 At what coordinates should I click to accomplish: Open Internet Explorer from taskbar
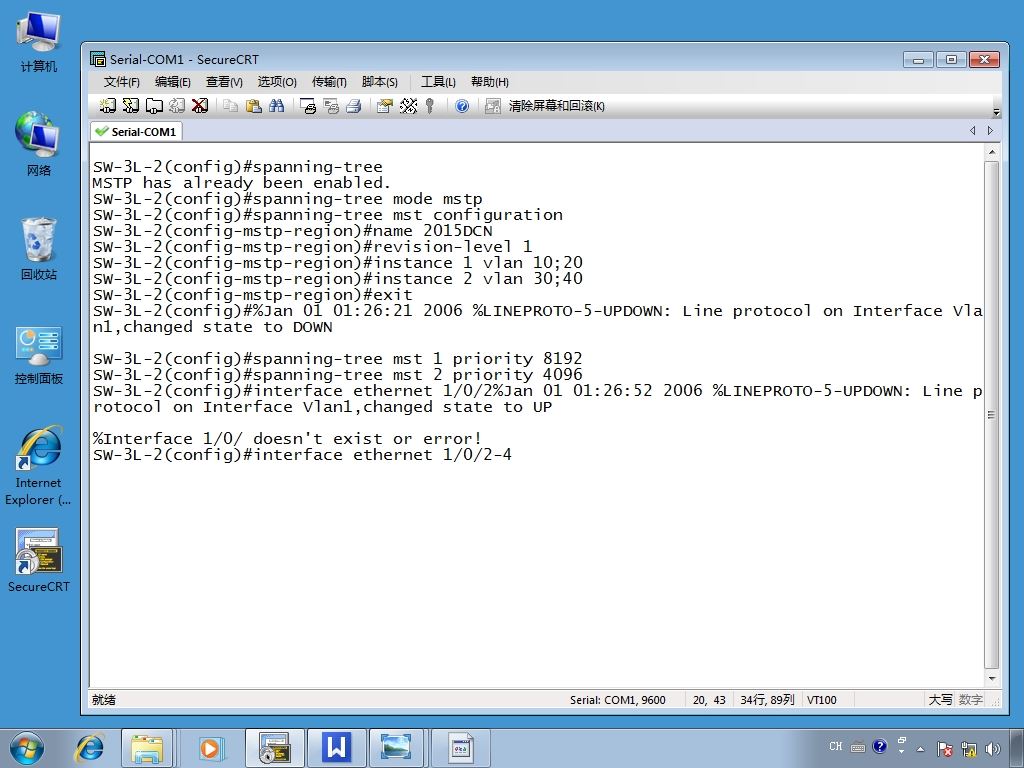[x=89, y=748]
